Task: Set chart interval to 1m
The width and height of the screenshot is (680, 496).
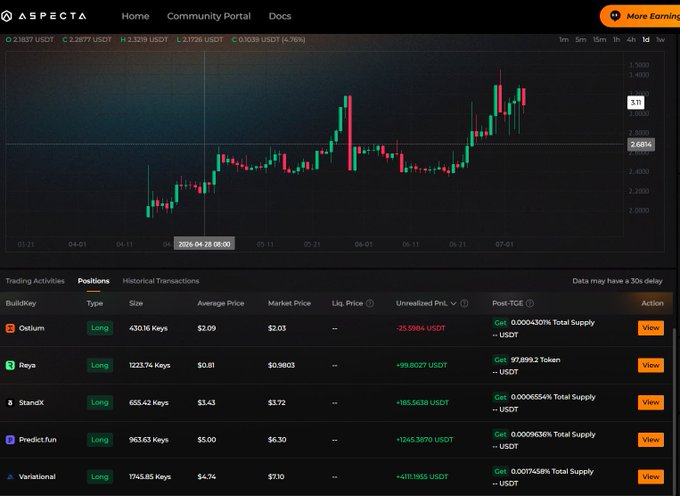Action: tap(563, 39)
